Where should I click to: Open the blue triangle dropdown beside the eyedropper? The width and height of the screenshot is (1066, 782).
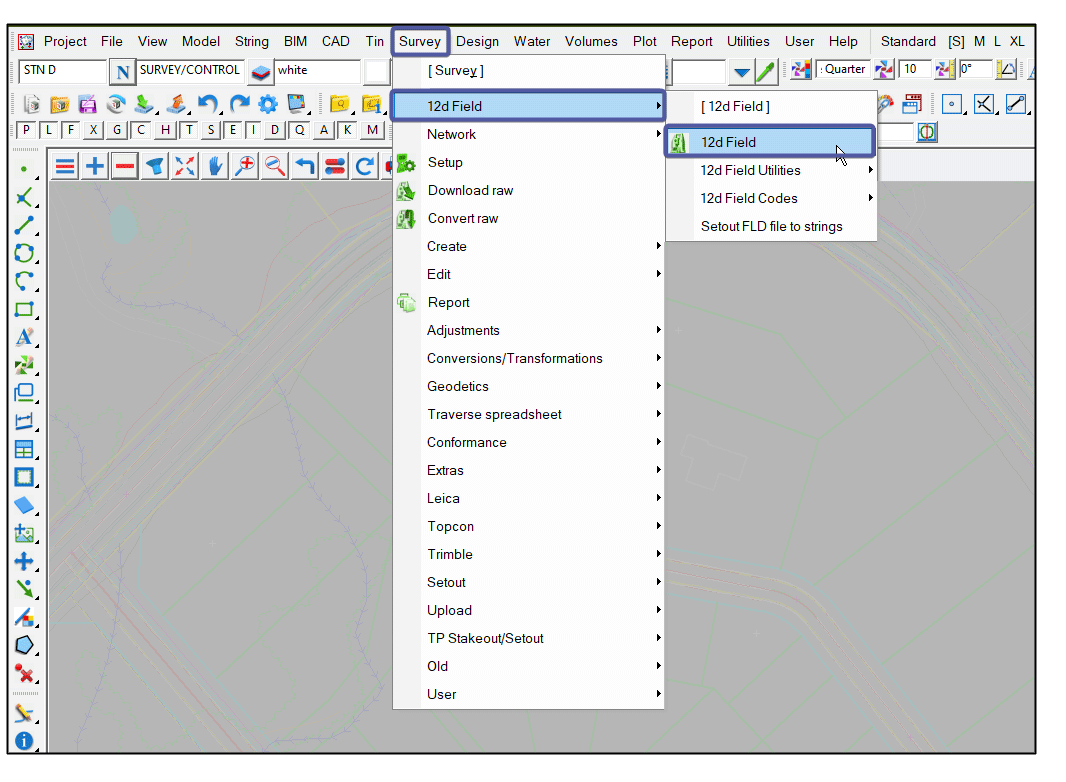(x=742, y=71)
